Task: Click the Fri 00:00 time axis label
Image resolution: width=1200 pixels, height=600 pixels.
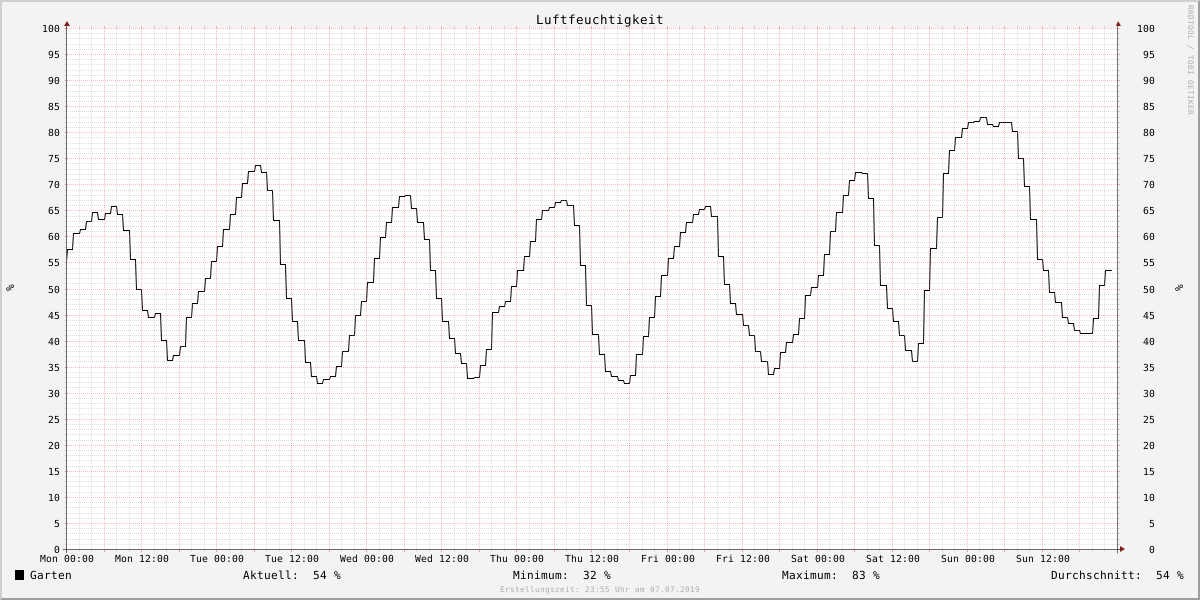Action: point(668,559)
